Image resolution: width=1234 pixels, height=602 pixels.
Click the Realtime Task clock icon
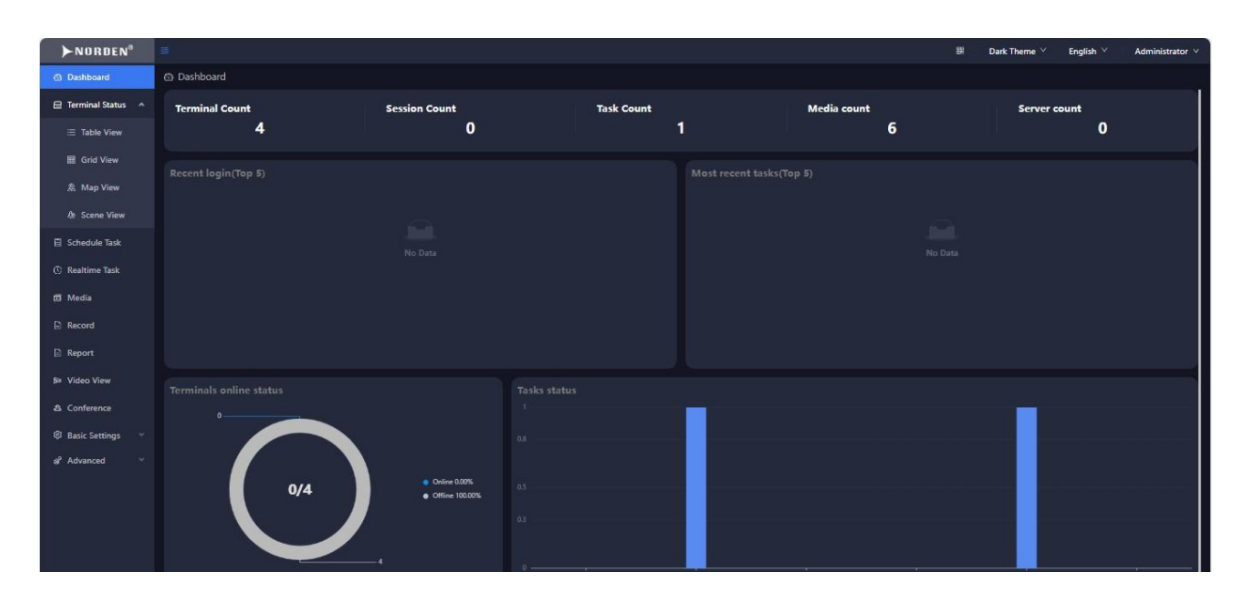pos(57,270)
